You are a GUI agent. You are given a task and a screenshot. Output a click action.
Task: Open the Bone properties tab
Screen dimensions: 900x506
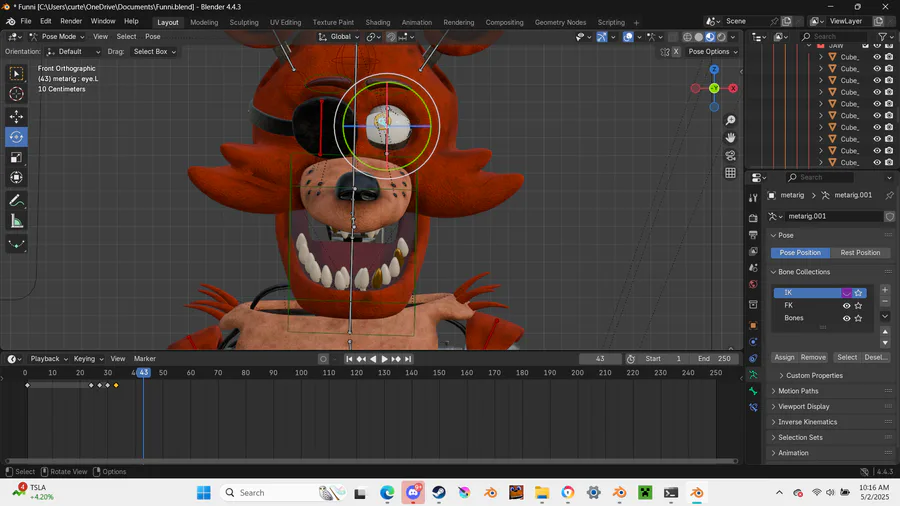click(x=753, y=391)
